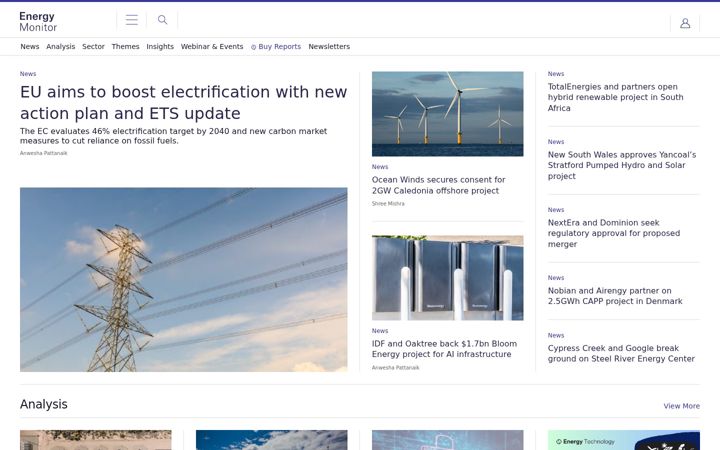Read Cypress Creek and Google article
Screen dimensions: 720x450
[x=621, y=354]
